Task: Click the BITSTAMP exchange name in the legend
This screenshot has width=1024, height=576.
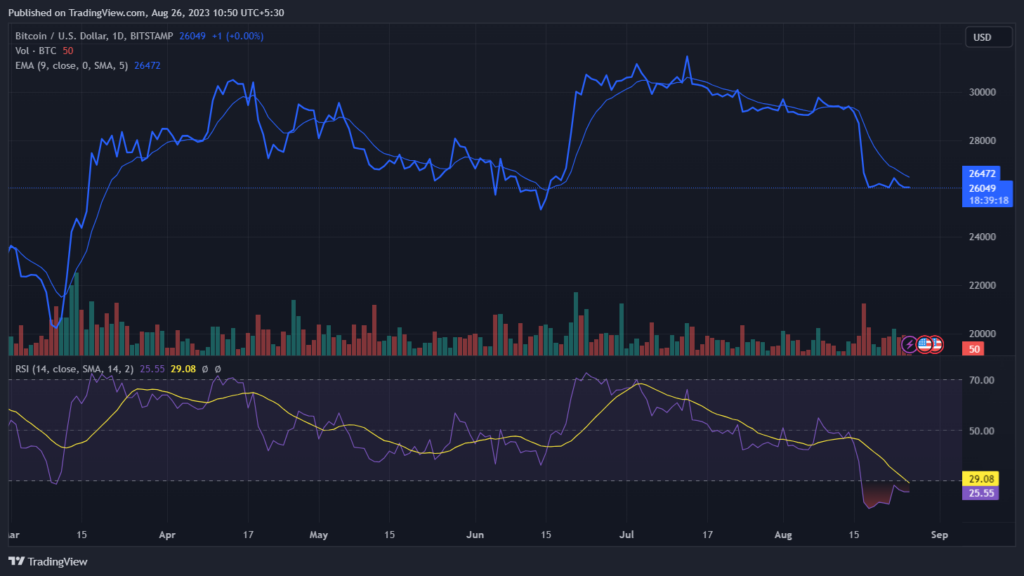Action: point(153,36)
